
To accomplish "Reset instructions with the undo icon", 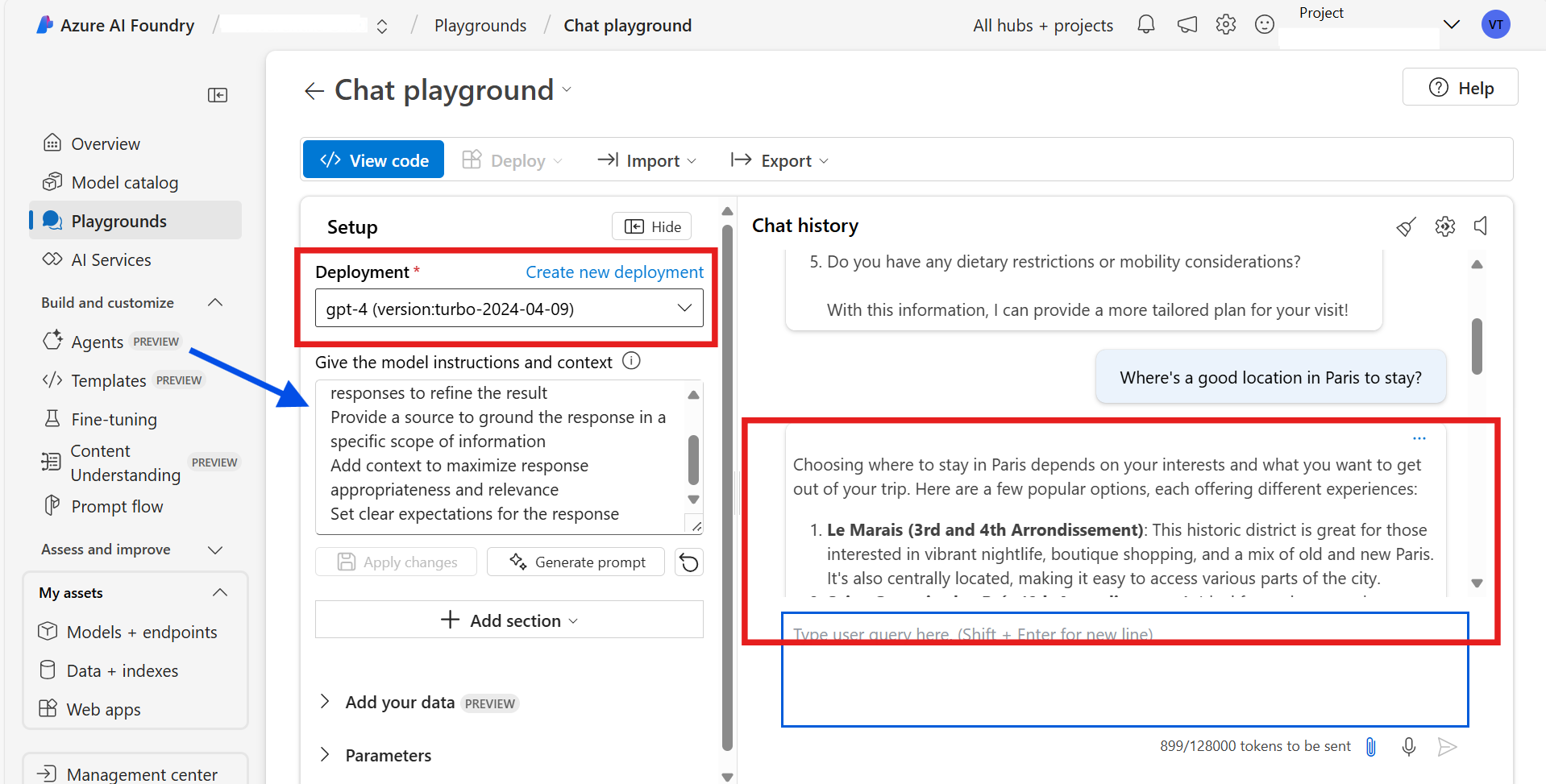I will pos(688,562).
